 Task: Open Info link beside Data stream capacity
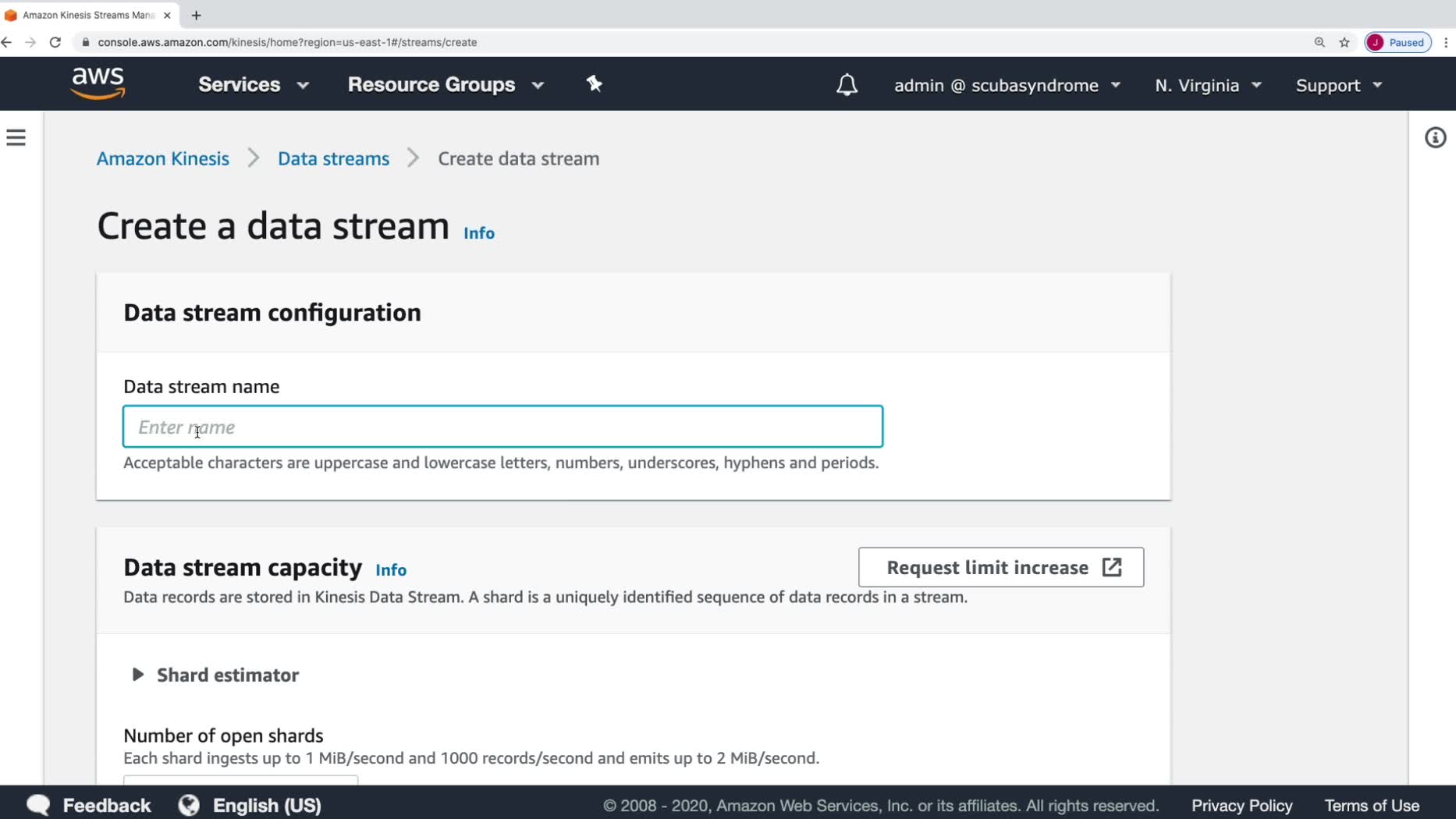(391, 570)
